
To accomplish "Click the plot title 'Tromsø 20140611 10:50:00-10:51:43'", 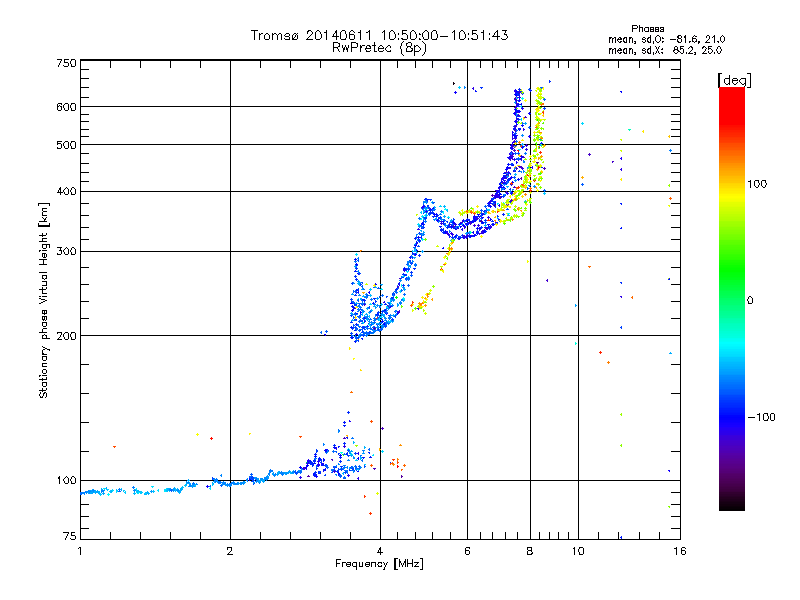I will coord(379,35).
